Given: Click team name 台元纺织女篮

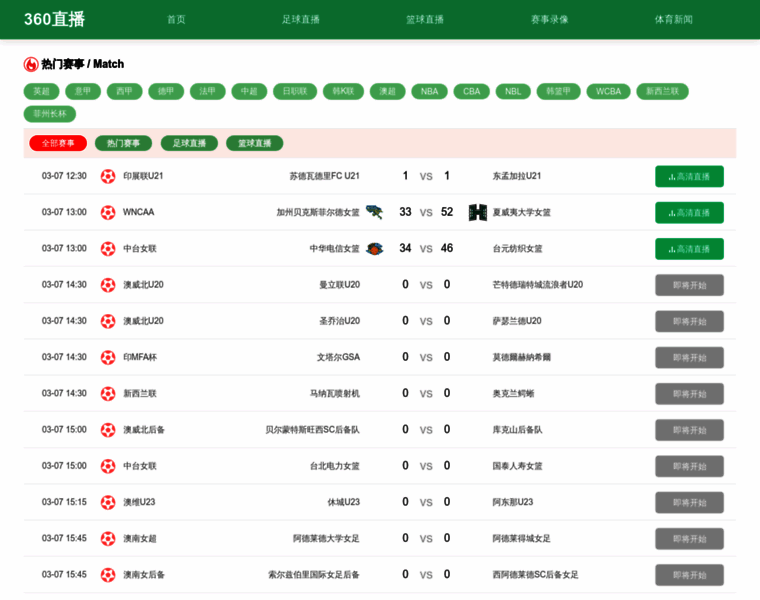Looking at the screenshot, I should click(517, 249).
